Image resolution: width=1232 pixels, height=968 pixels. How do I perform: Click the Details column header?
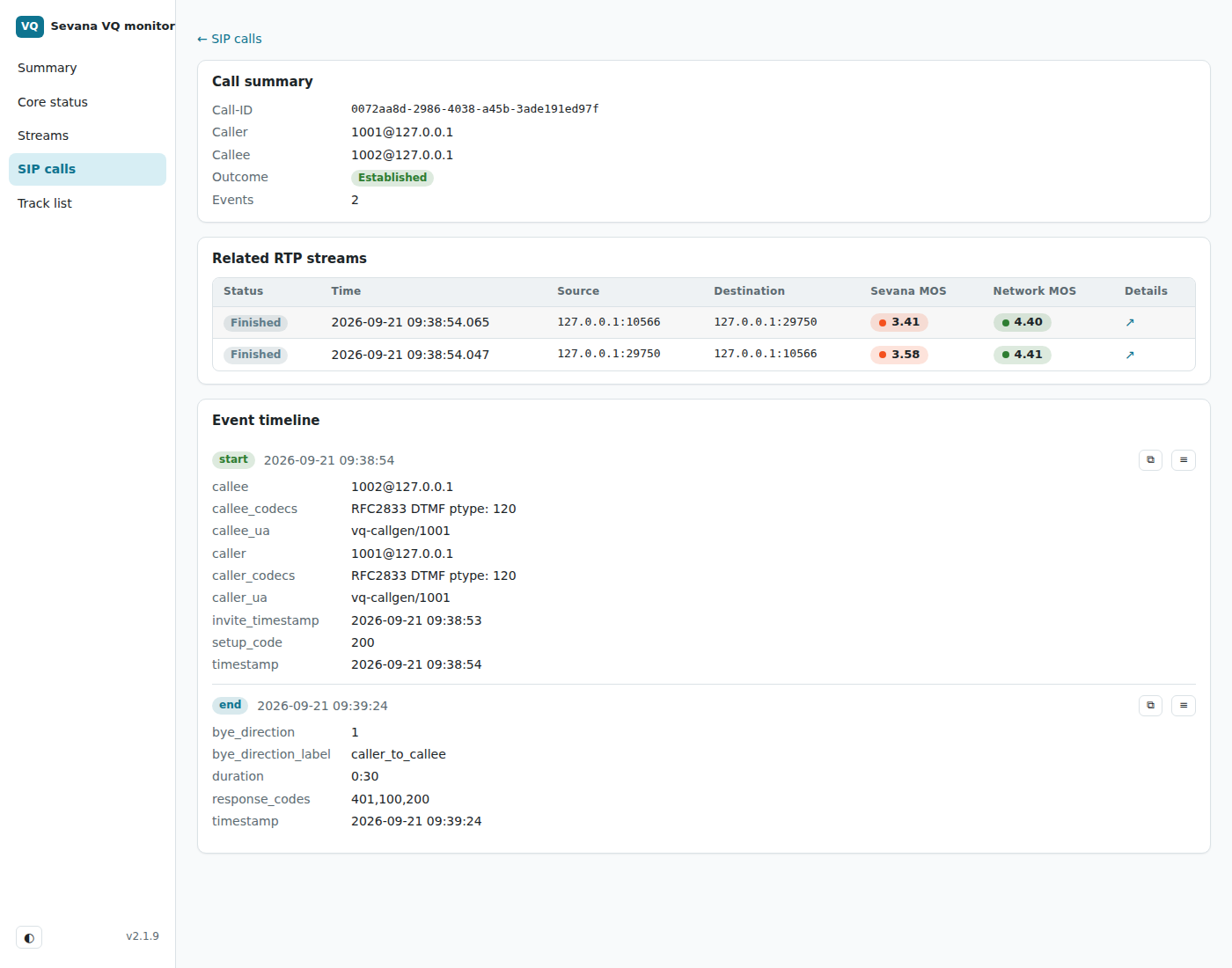pyautogui.click(x=1146, y=291)
